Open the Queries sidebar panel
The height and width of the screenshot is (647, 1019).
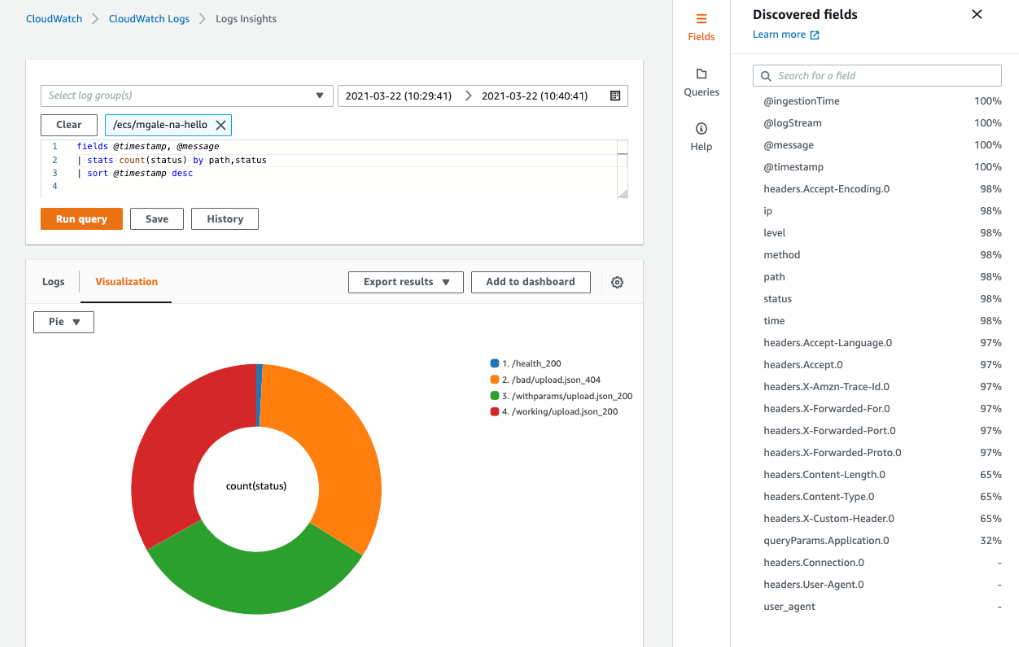tap(701, 78)
